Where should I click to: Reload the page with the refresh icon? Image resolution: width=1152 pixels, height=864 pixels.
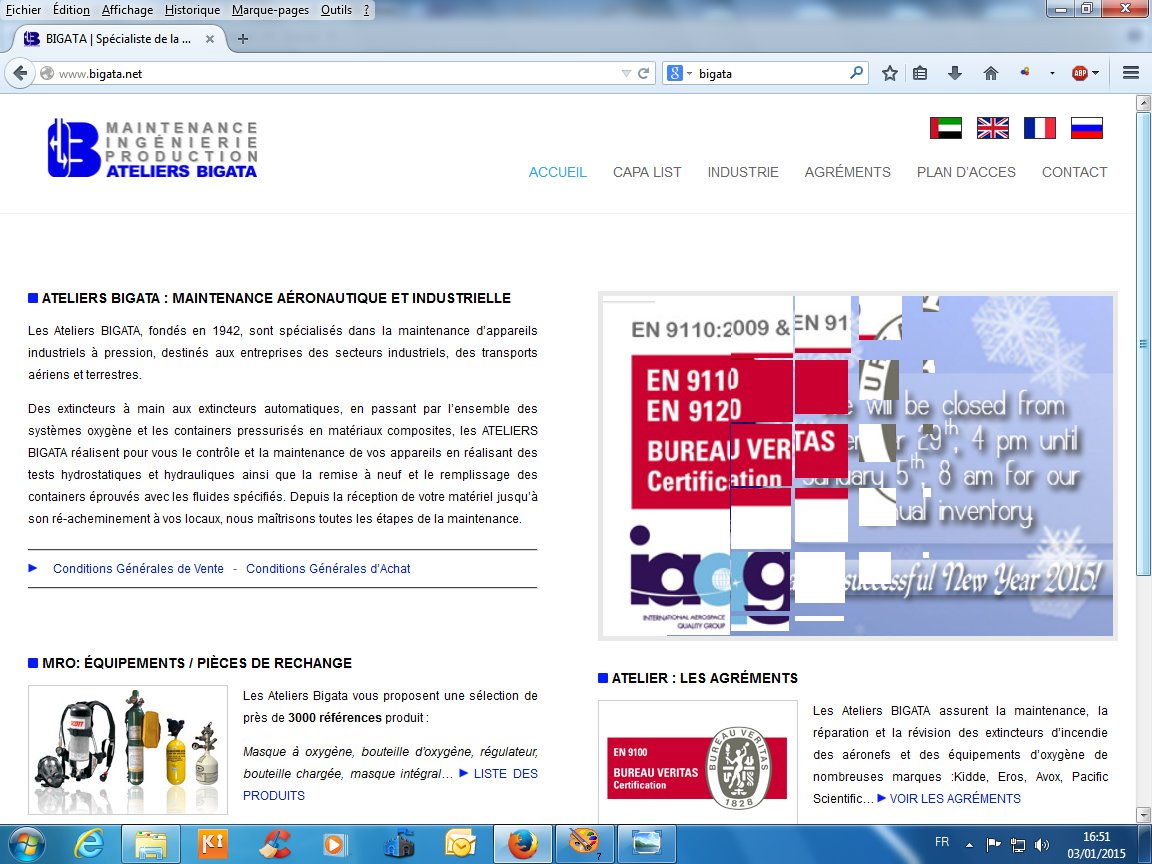tap(644, 73)
